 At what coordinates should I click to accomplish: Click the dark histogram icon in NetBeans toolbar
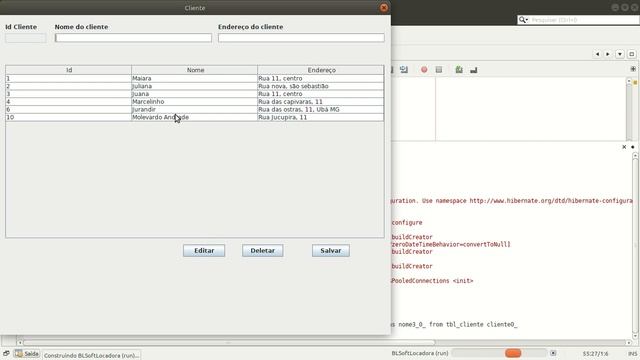click(473, 70)
